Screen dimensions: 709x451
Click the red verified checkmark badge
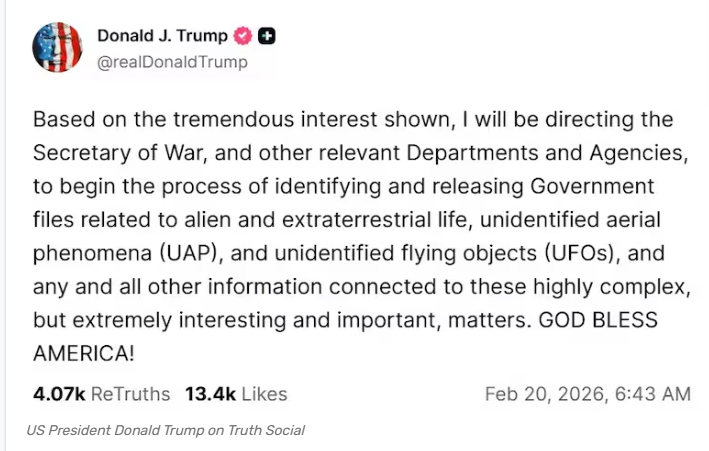(242, 37)
